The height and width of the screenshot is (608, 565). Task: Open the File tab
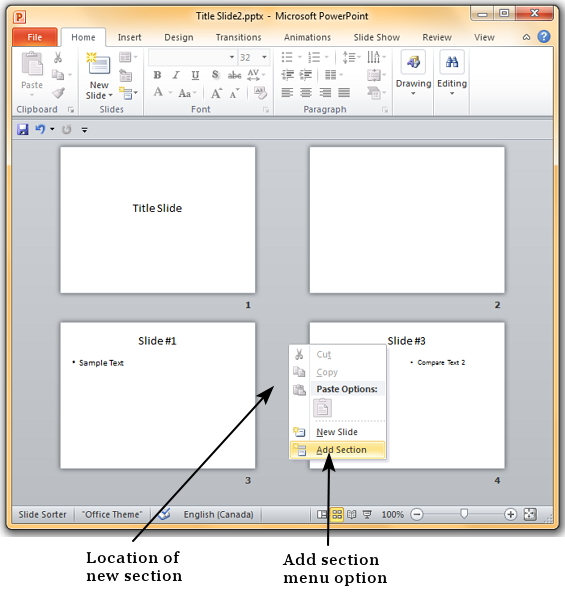coord(35,37)
